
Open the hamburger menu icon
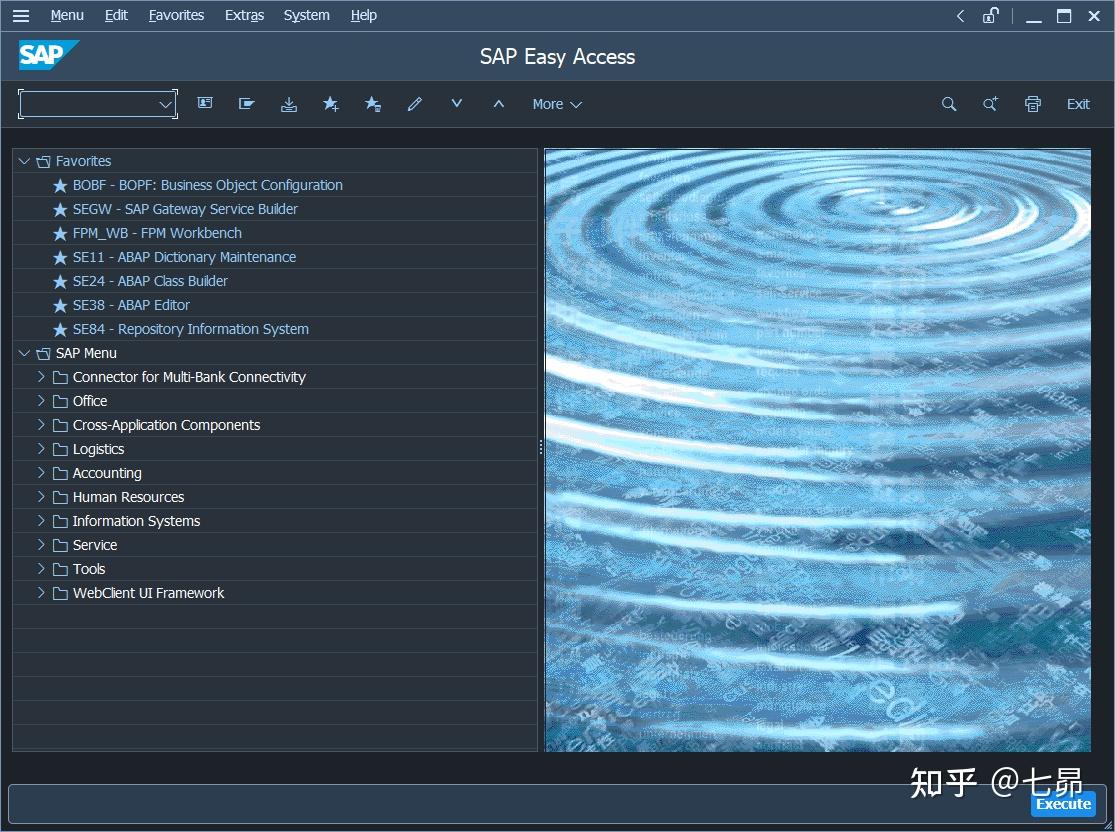tap(21, 15)
